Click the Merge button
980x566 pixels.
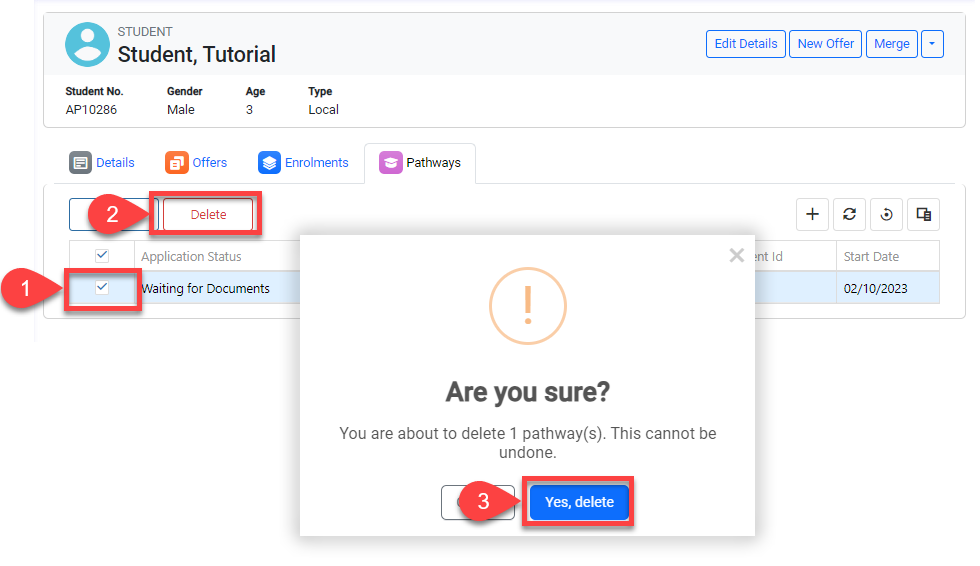coord(891,44)
